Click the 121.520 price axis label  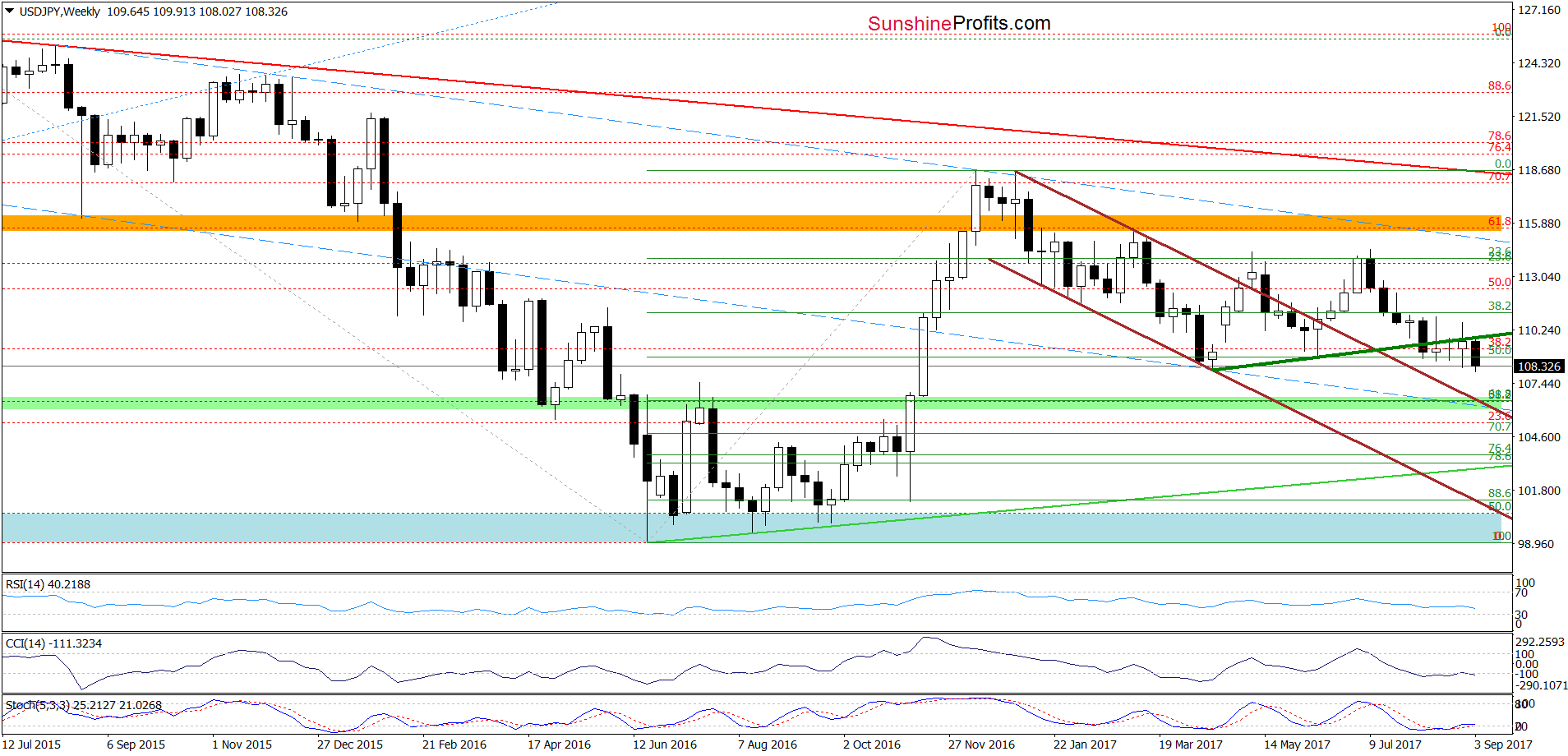[1539, 117]
